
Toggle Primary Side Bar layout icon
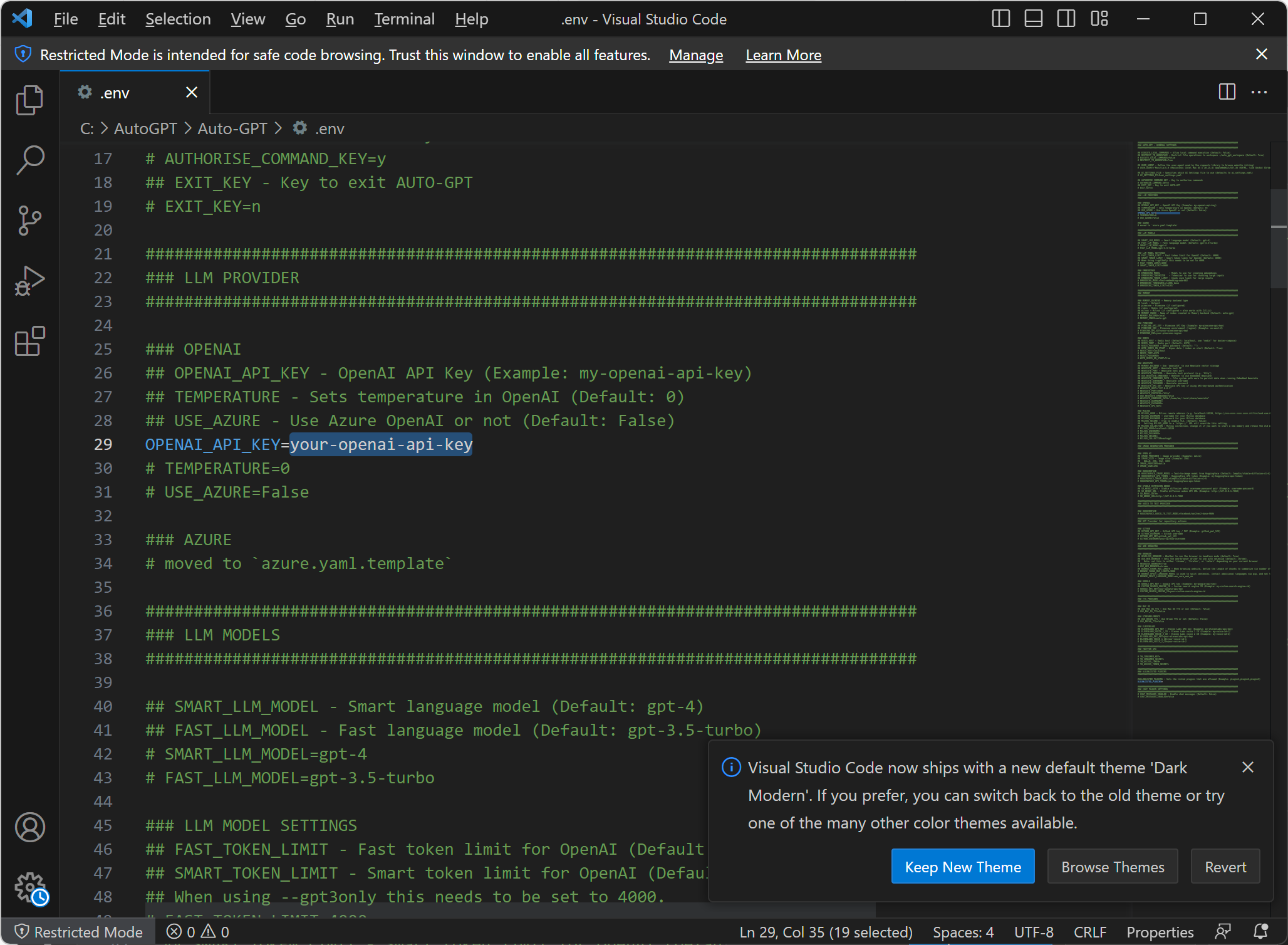click(1001, 19)
